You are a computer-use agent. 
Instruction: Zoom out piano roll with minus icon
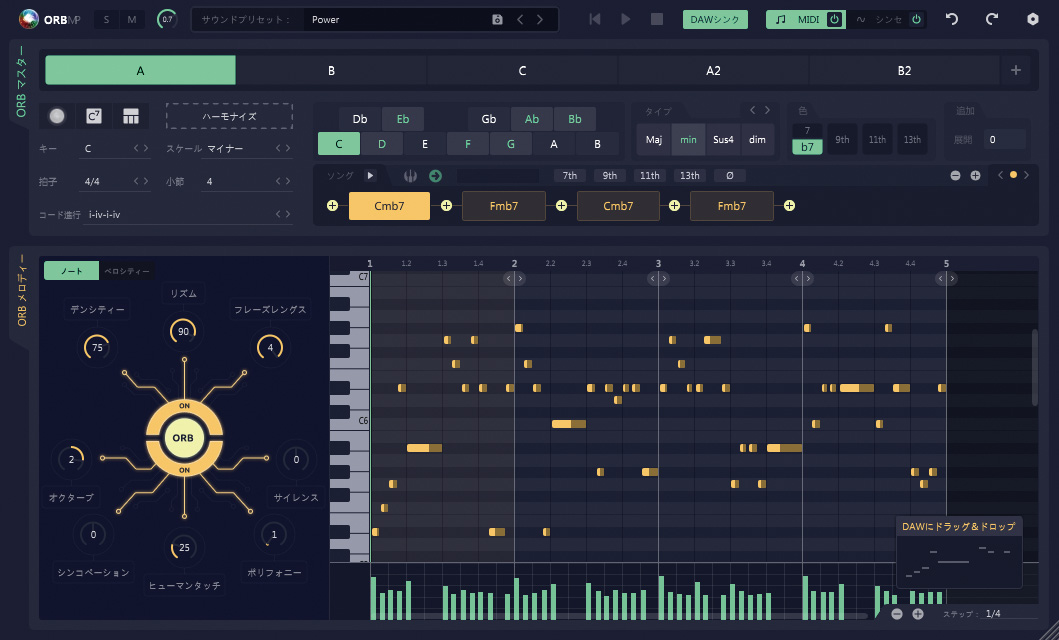coord(897,614)
